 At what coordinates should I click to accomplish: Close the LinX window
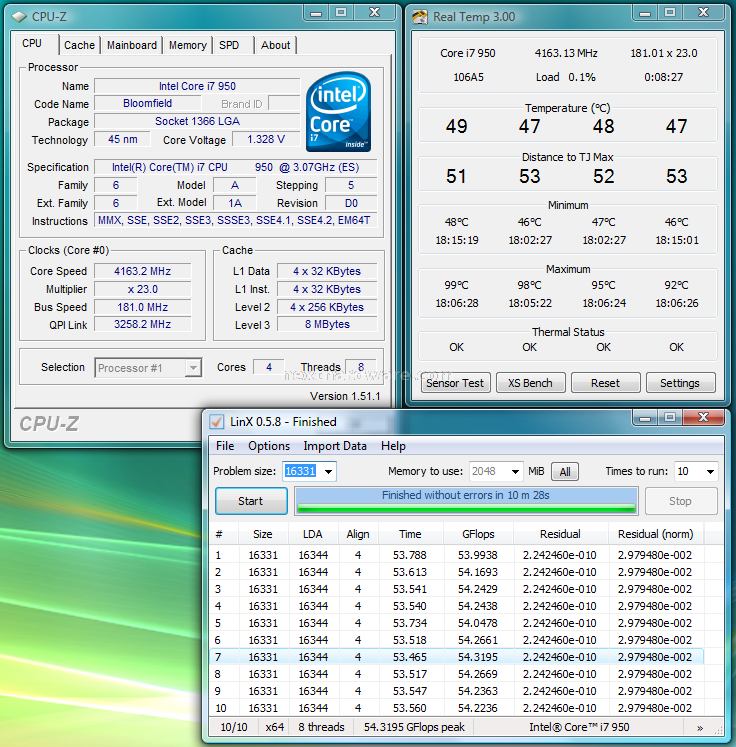pos(704,418)
